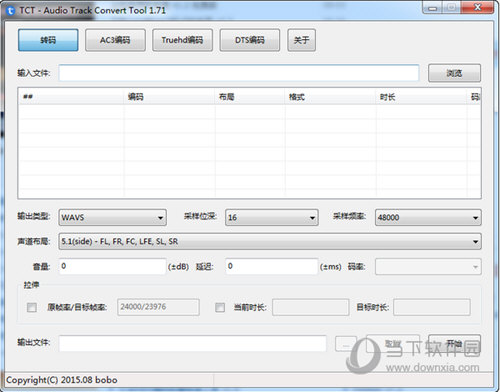Click the ## column header
500x392 pixels.
(71, 97)
